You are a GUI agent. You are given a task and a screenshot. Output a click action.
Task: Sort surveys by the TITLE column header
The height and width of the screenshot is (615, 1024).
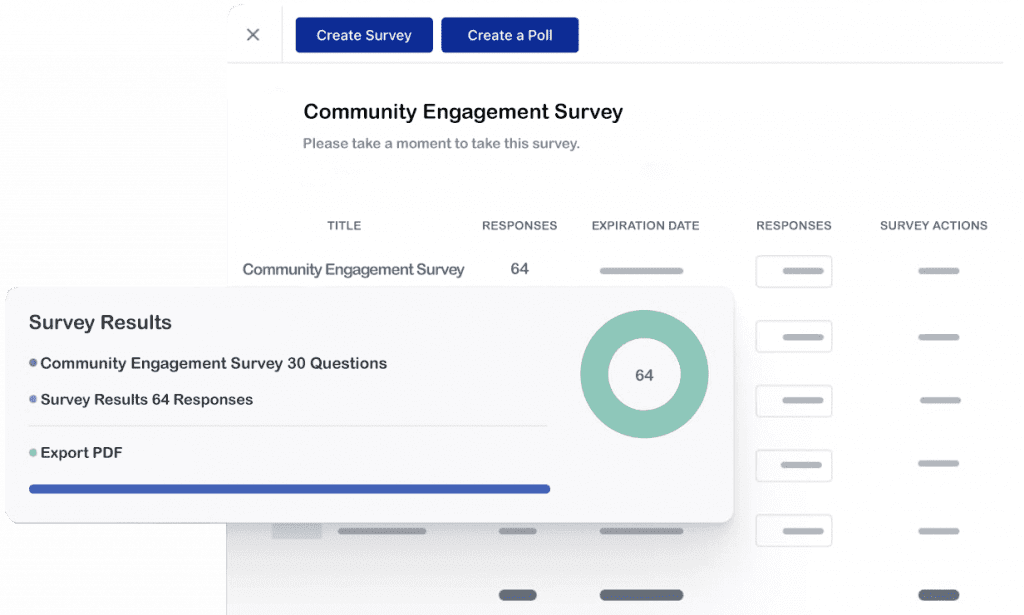344,225
